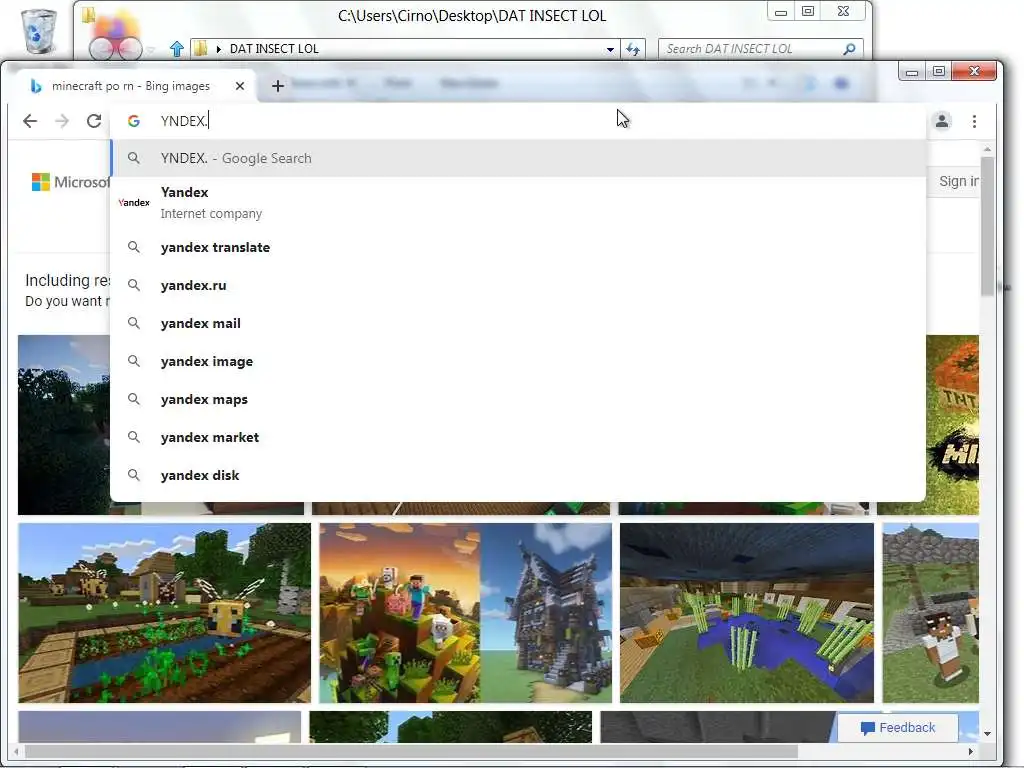Click the horizontal scrollbar right arrow

tap(970, 752)
